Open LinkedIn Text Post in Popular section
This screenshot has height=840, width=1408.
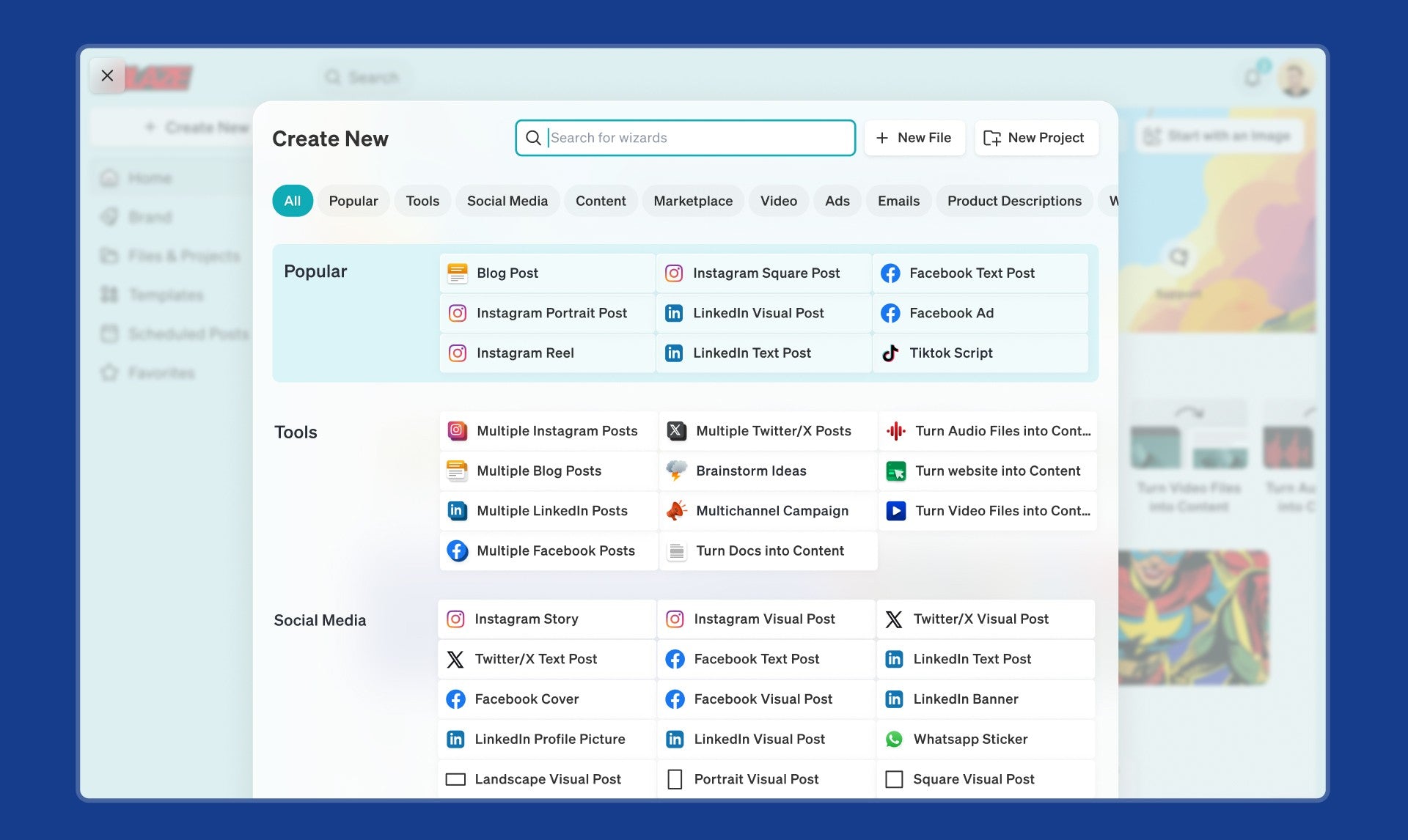click(763, 353)
